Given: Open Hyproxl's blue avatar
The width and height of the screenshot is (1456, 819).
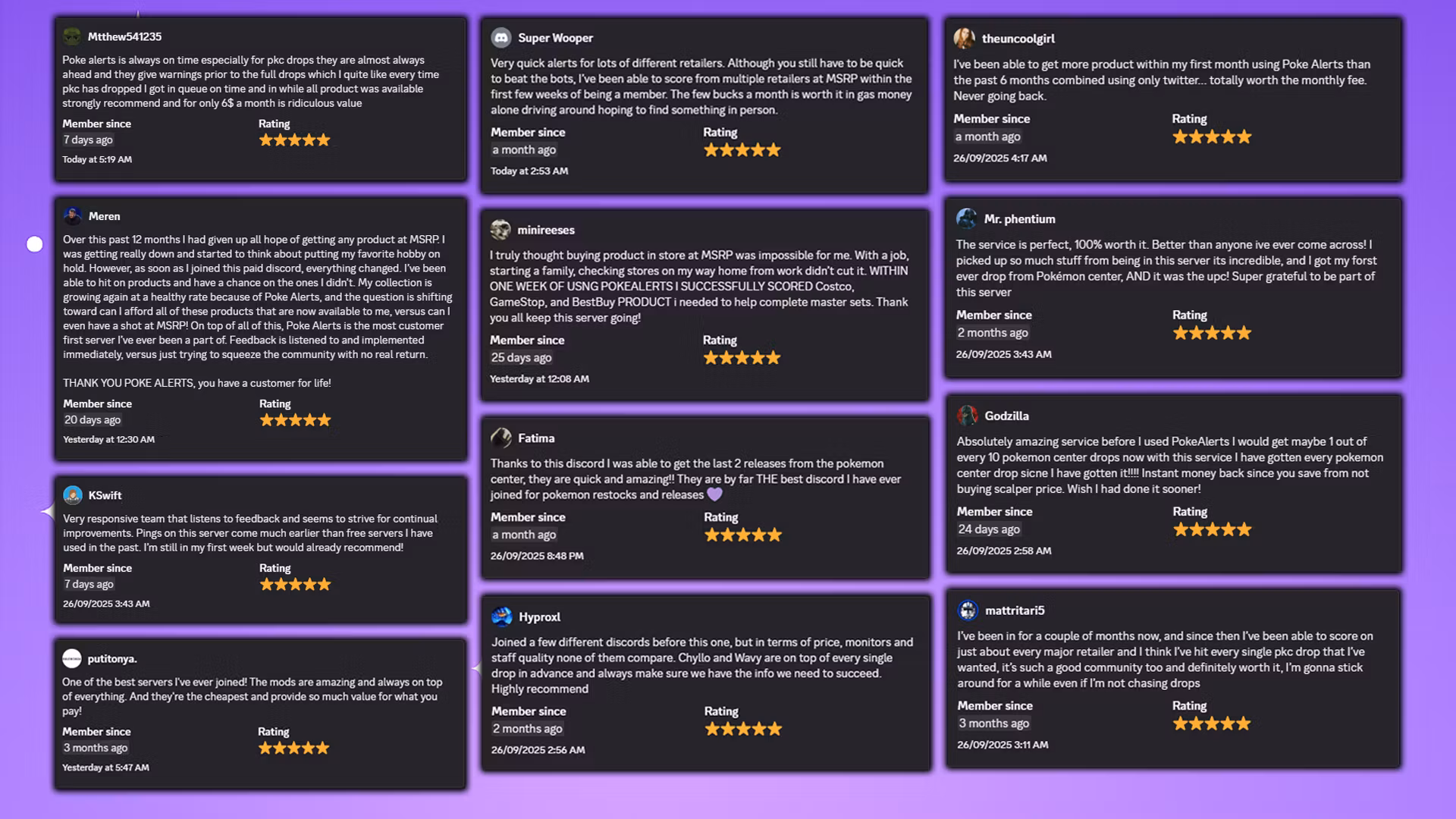Looking at the screenshot, I should [502, 617].
